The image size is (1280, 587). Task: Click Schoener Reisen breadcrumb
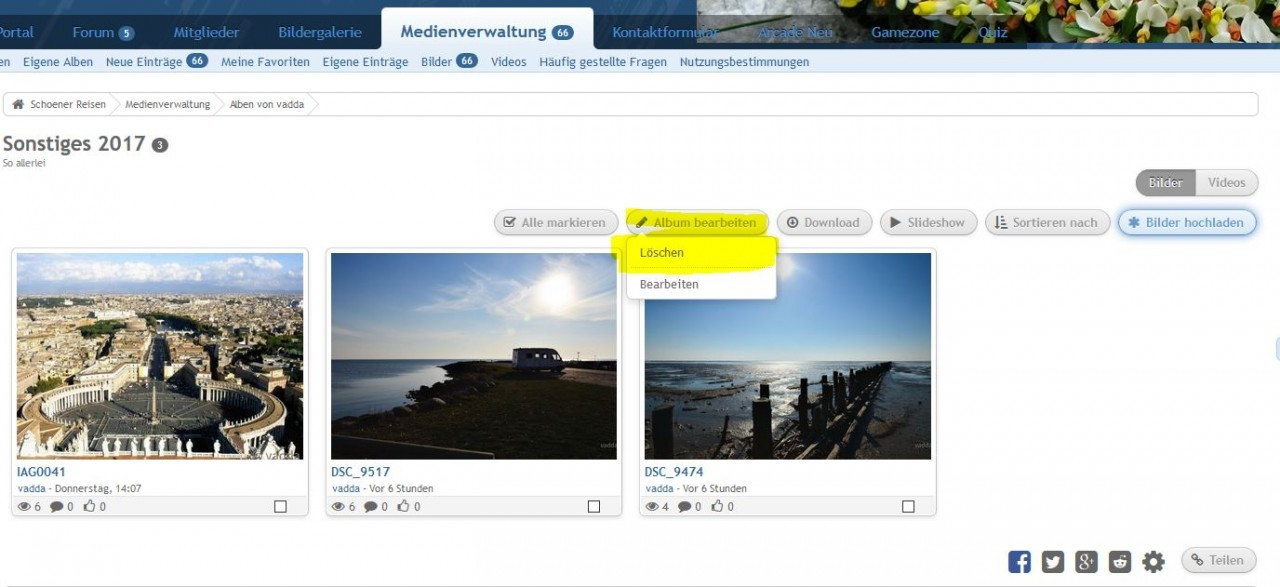click(x=68, y=104)
